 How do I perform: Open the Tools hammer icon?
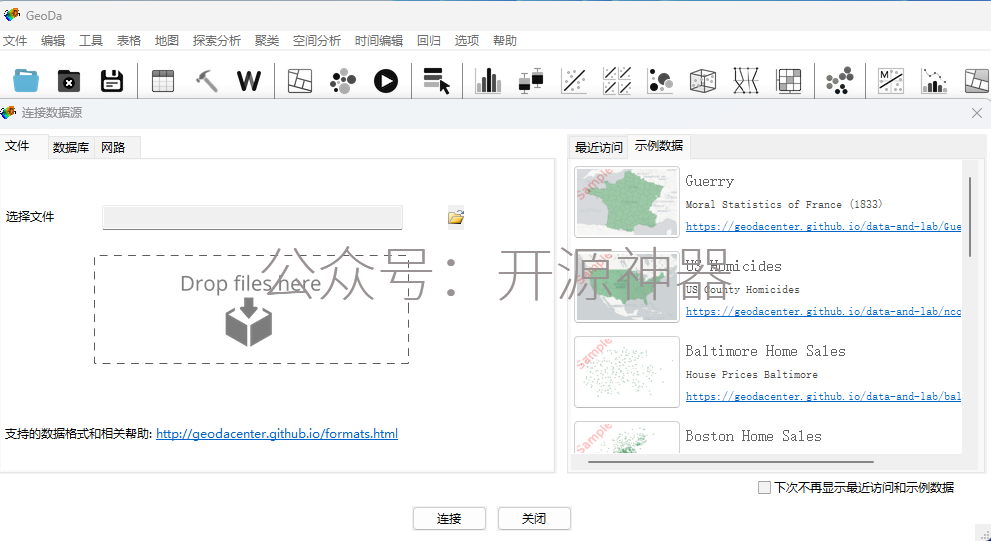click(x=206, y=81)
